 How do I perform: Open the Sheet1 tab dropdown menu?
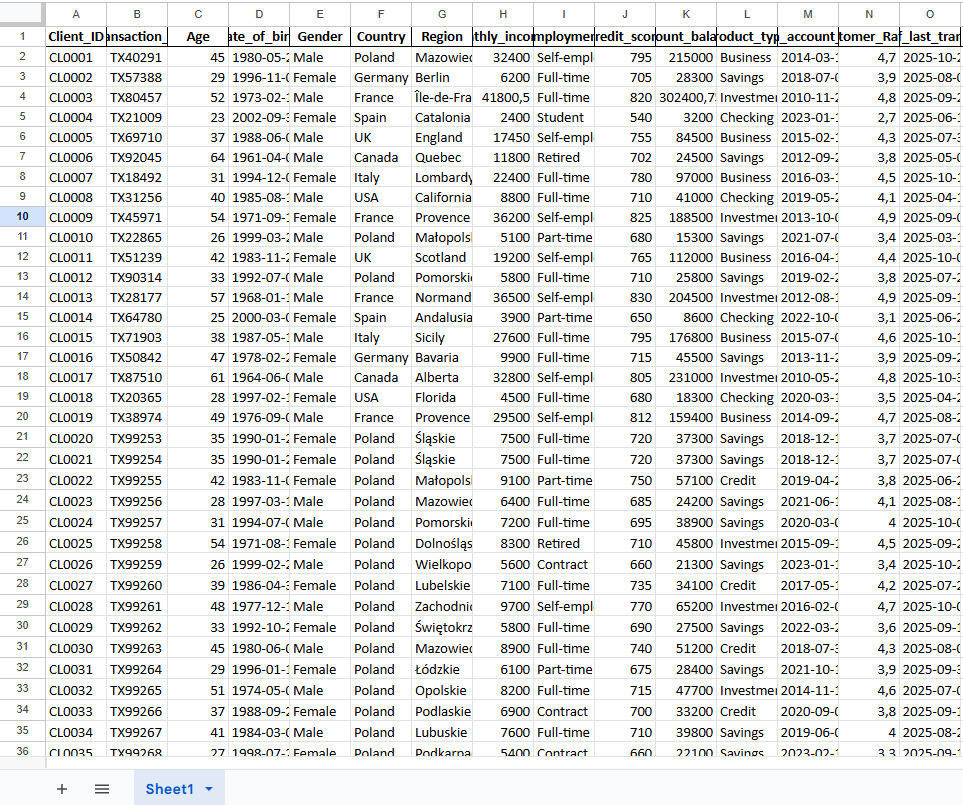207,789
